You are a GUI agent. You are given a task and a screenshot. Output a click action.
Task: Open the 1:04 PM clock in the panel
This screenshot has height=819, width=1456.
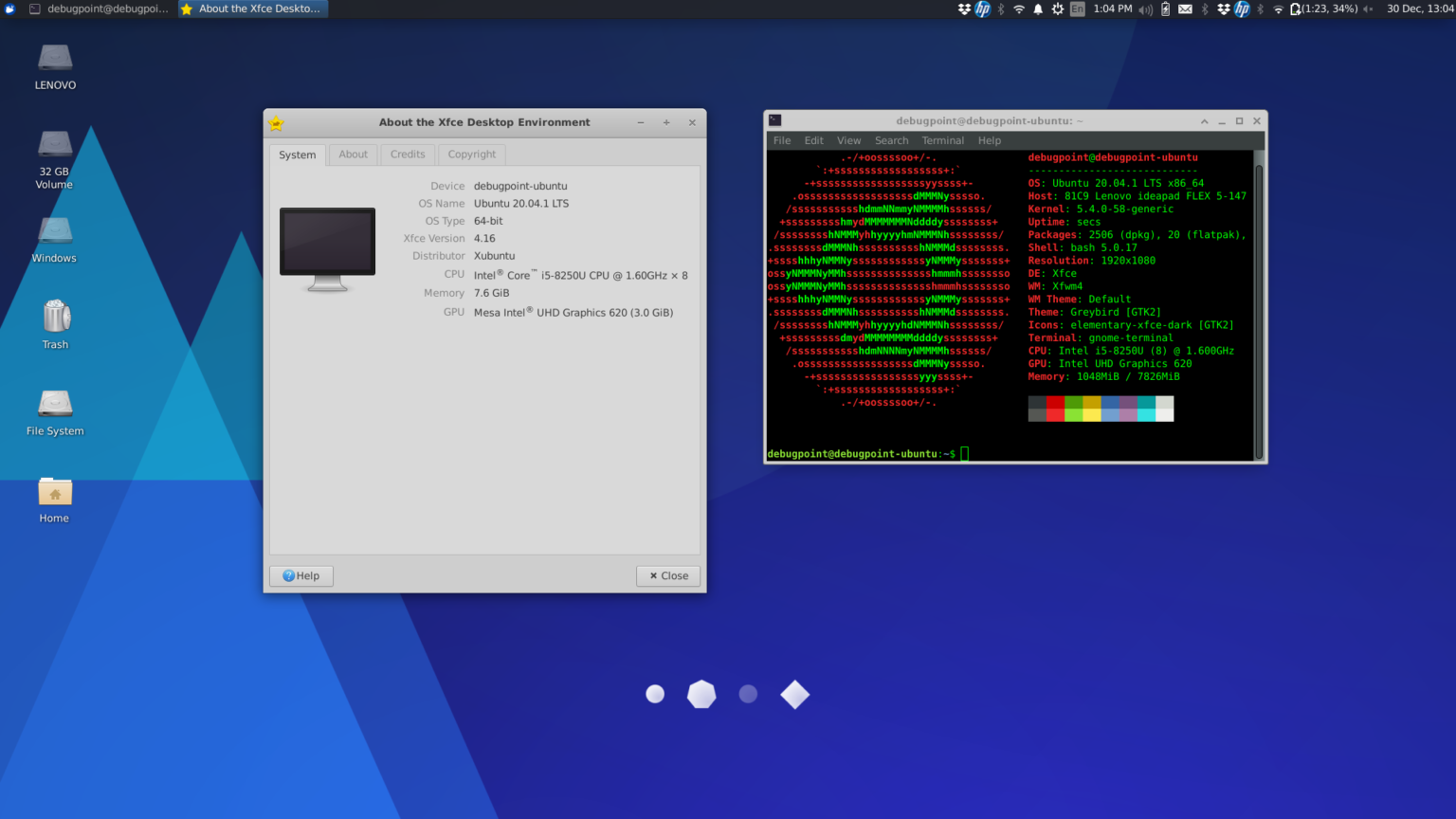point(1113,9)
